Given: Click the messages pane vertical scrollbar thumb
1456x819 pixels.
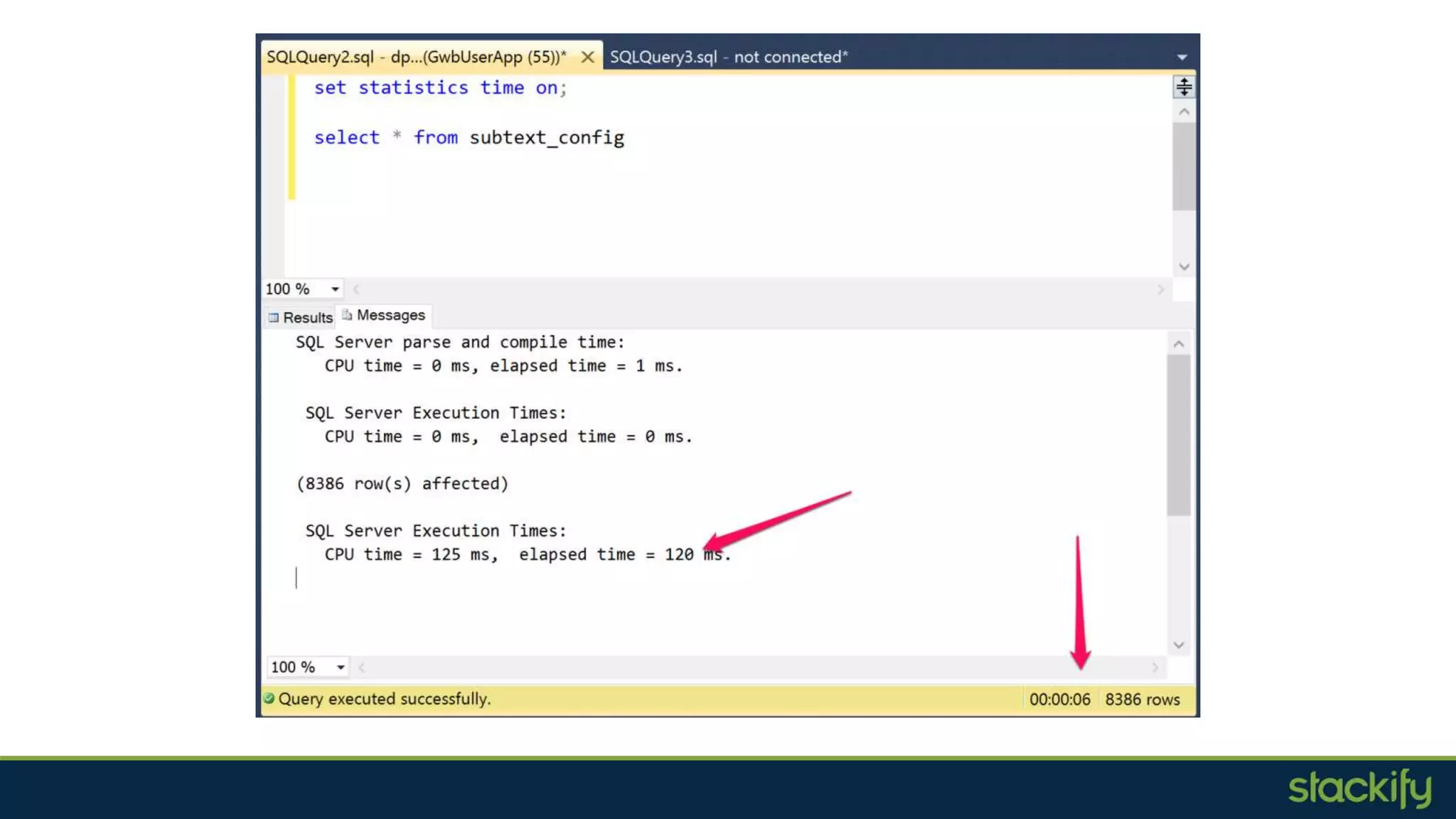Looking at the screenshot, I should click(x=1178, y=435).
